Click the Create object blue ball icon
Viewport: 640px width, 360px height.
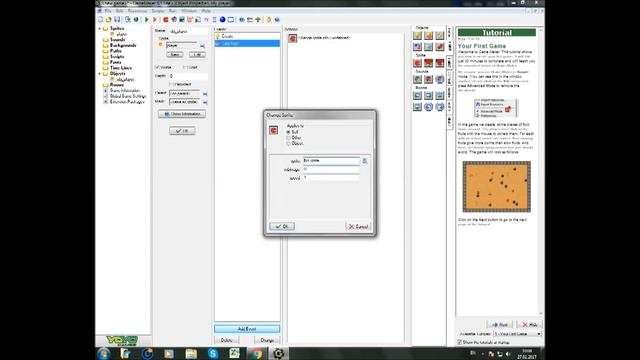pyautogui.click(x=222, y=20)
